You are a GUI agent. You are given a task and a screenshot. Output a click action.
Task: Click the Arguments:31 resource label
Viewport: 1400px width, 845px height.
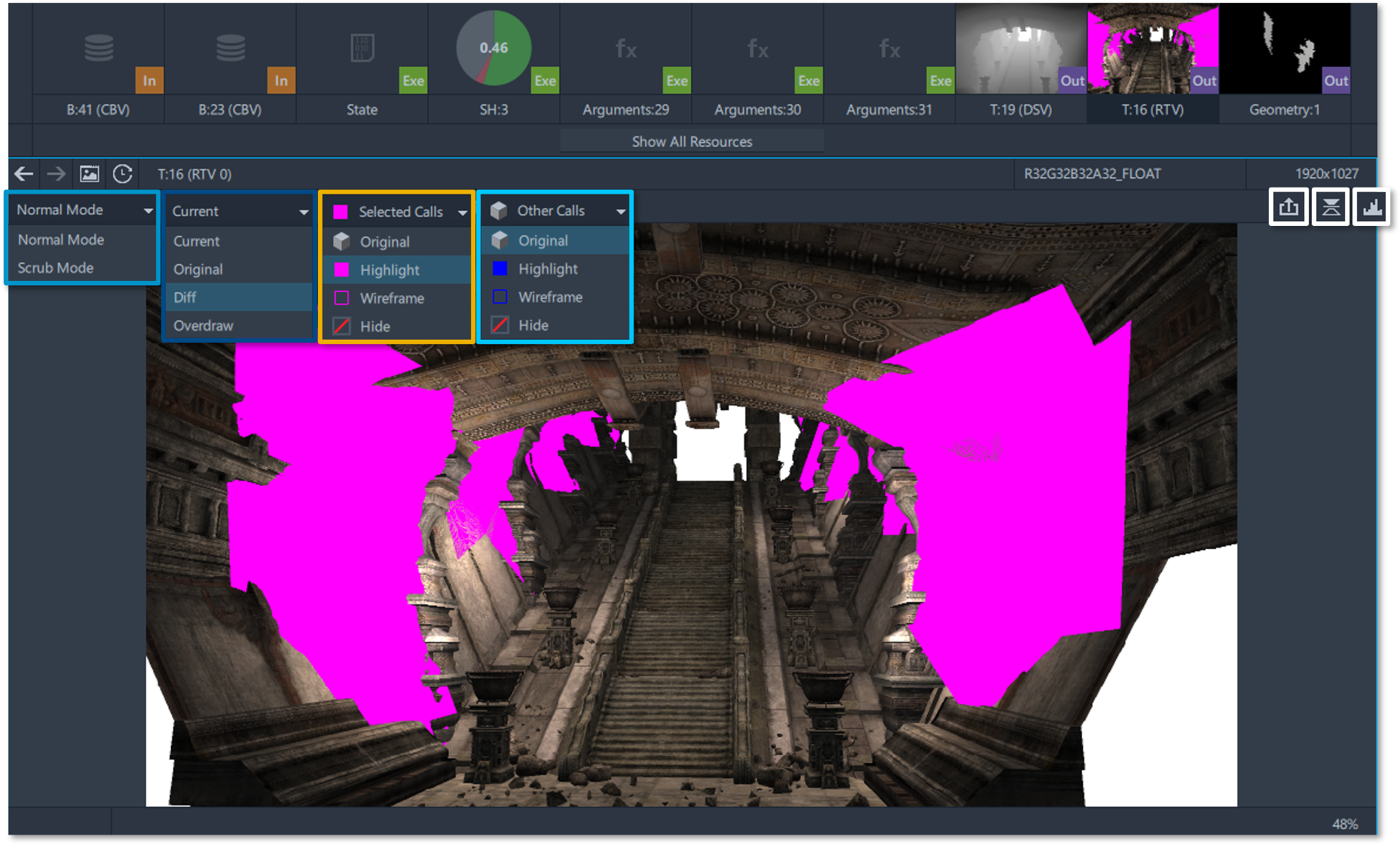click(890, 110)
